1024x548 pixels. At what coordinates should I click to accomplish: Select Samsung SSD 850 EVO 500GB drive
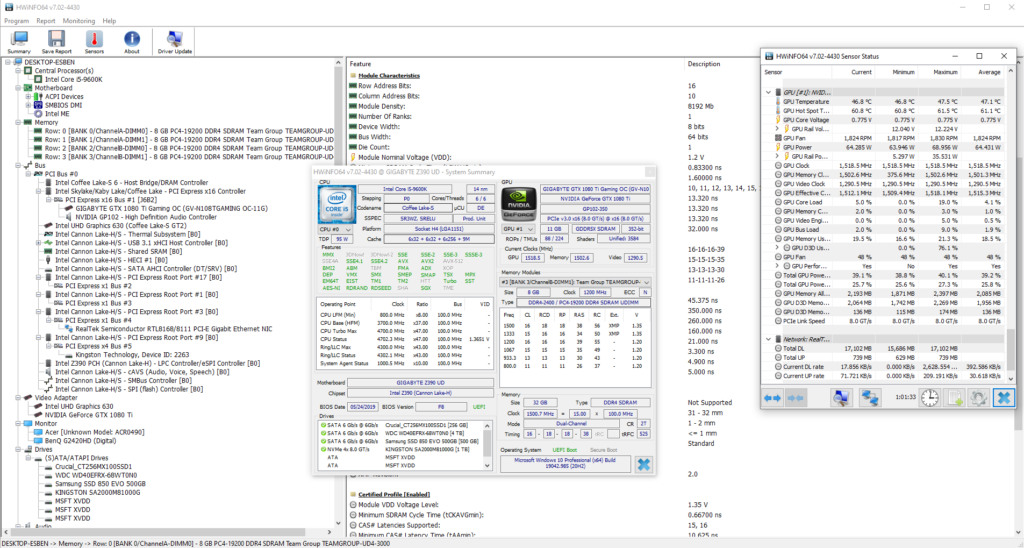100,483
